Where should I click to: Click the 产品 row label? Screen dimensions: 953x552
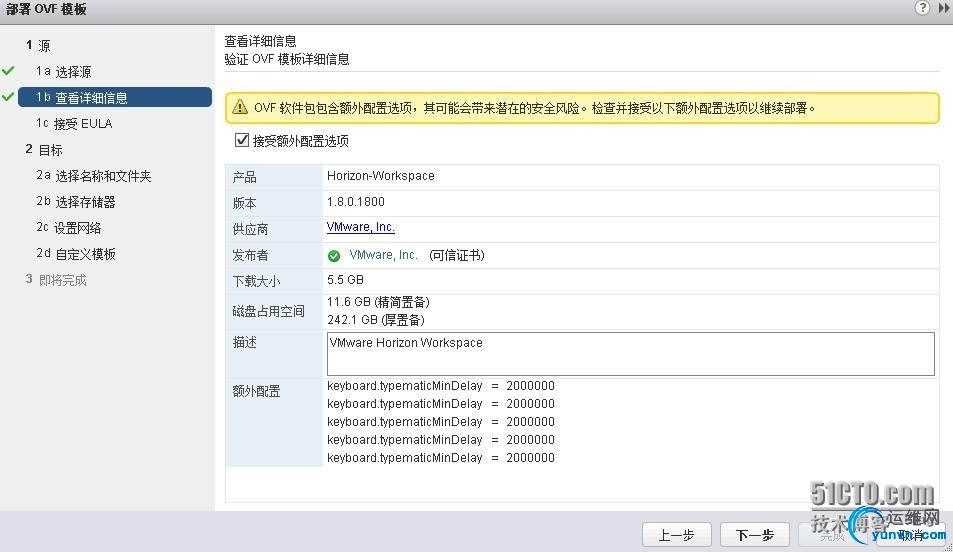pyautogui.click(x=244, y=177)
